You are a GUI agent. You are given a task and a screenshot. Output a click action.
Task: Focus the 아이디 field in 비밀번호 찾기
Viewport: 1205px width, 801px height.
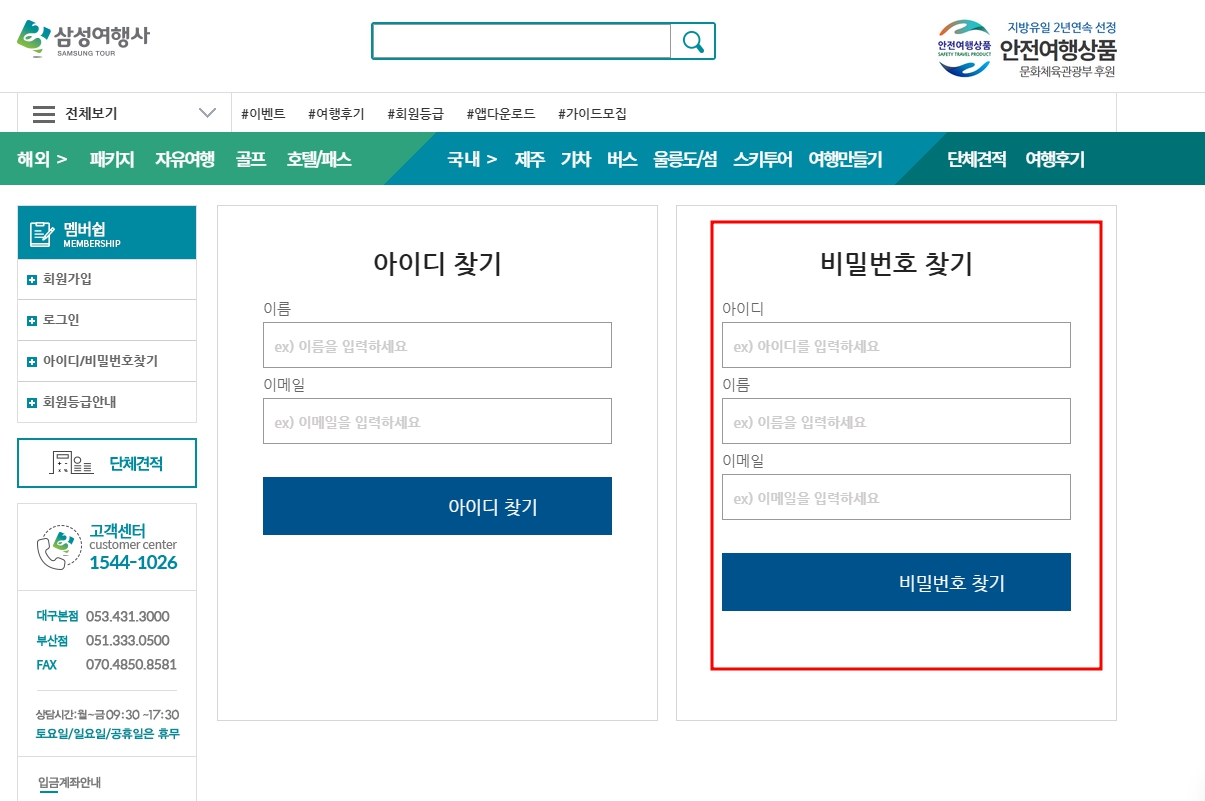[x=896, y=345]
